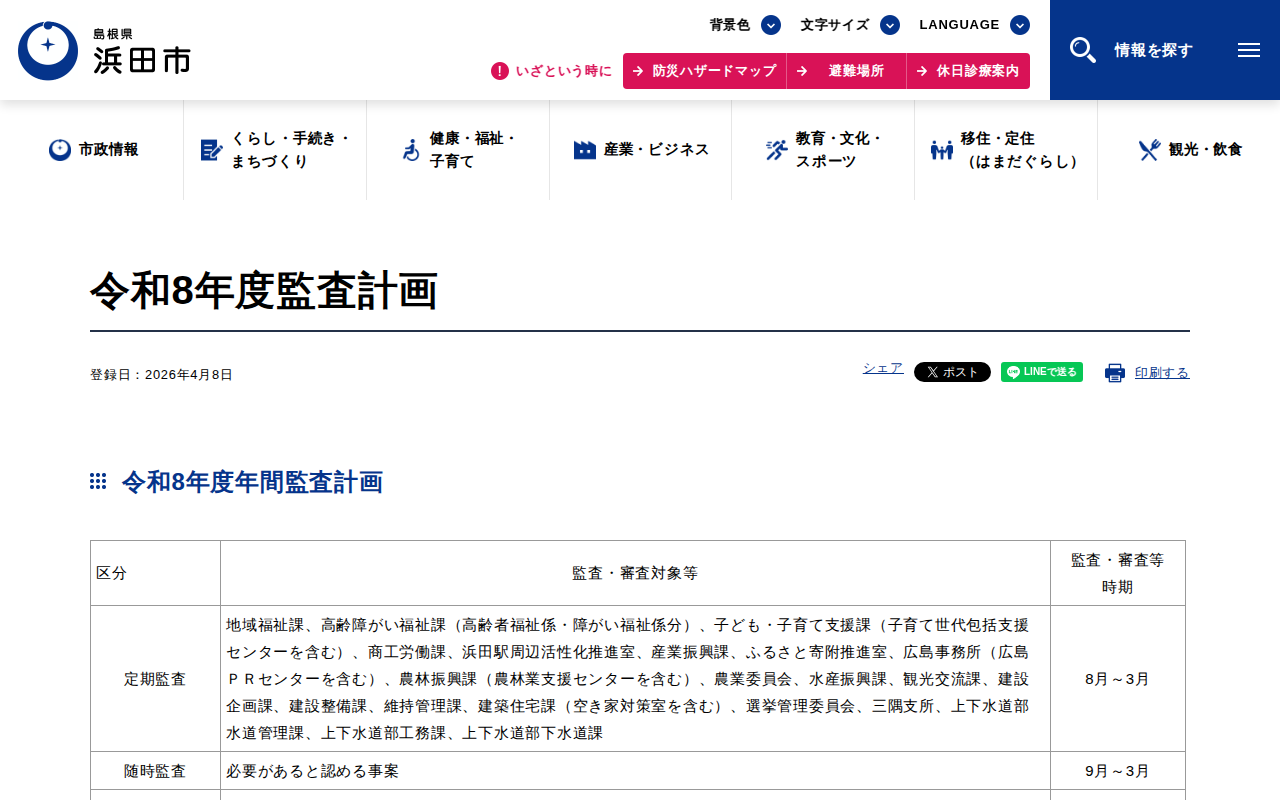This screenshot has width=1280, height=800.
Task: Open the 産業・ビジネス menu
Action: pos(640,150)
